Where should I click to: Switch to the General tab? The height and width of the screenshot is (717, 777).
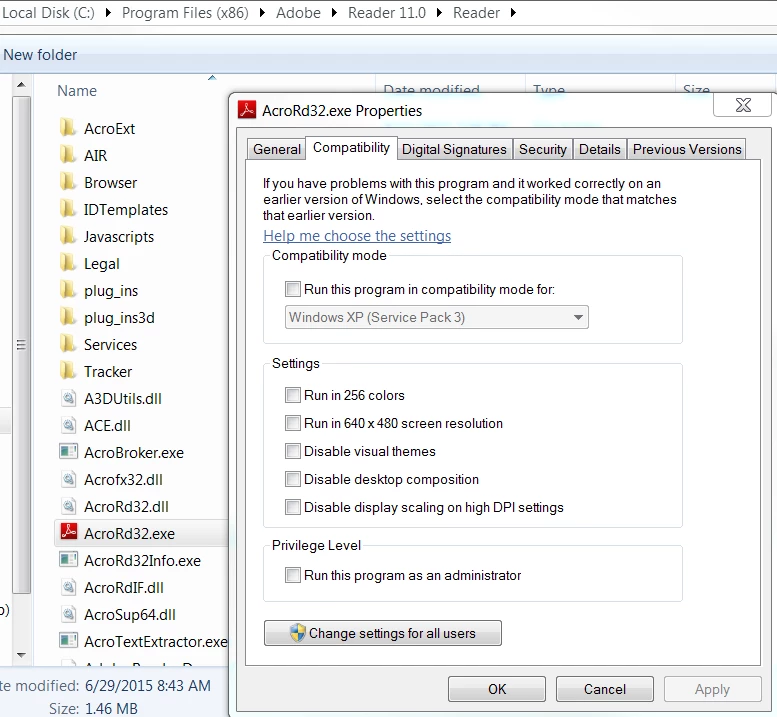277,149
